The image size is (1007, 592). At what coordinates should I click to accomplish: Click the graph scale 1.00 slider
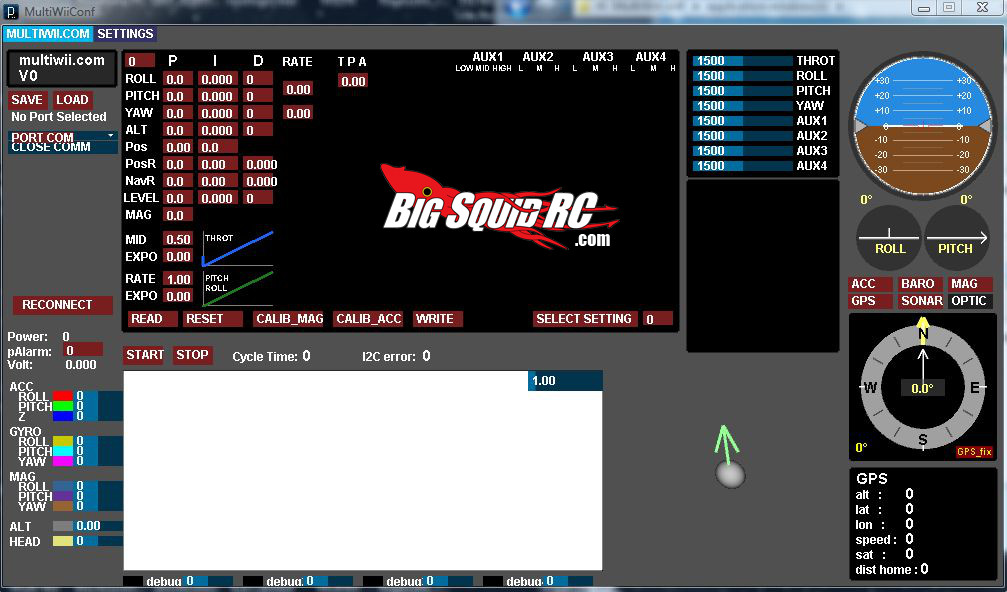(x=565, y=380)
